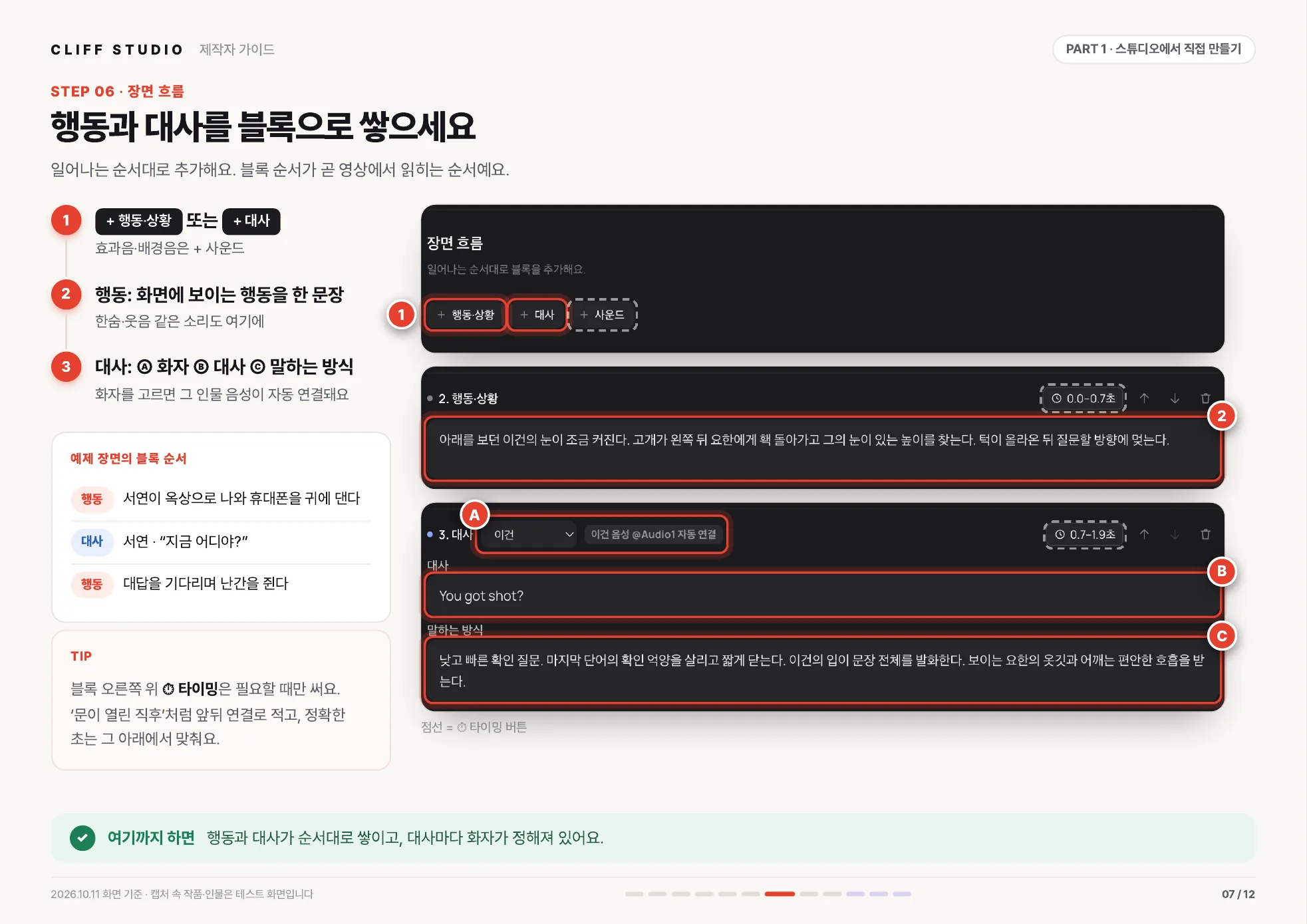Click the 제작자 가이드 label
Screen dimensions: 1307x924
pyautogui.click(x=237, y=50)
